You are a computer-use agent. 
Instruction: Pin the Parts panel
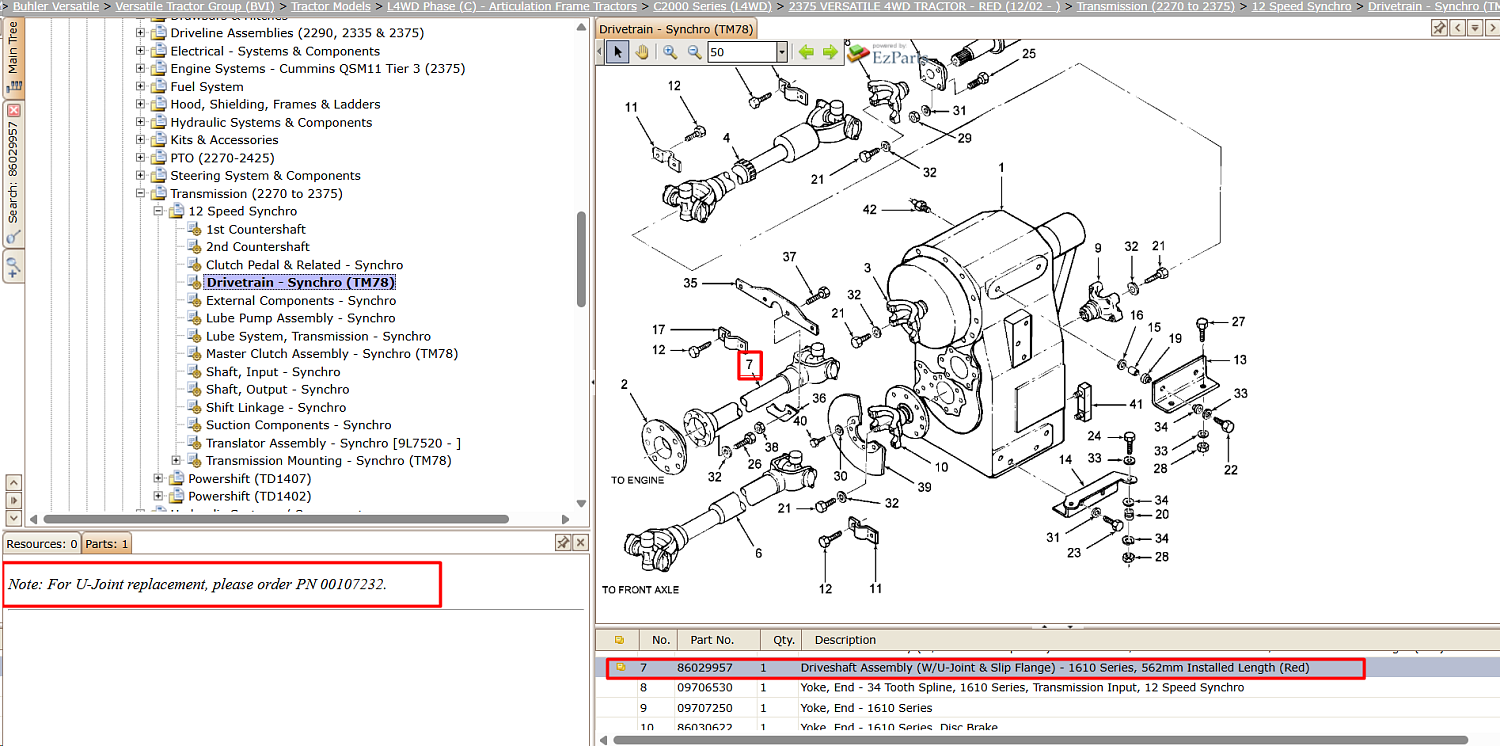(563, 542)
